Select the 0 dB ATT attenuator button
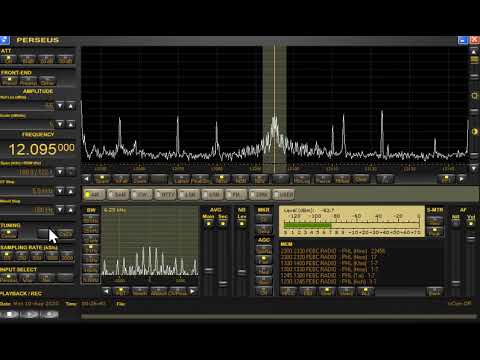Image resolution: width=480 pixels, height=360 pixels. pyautogui.click(x=9, y=59)
